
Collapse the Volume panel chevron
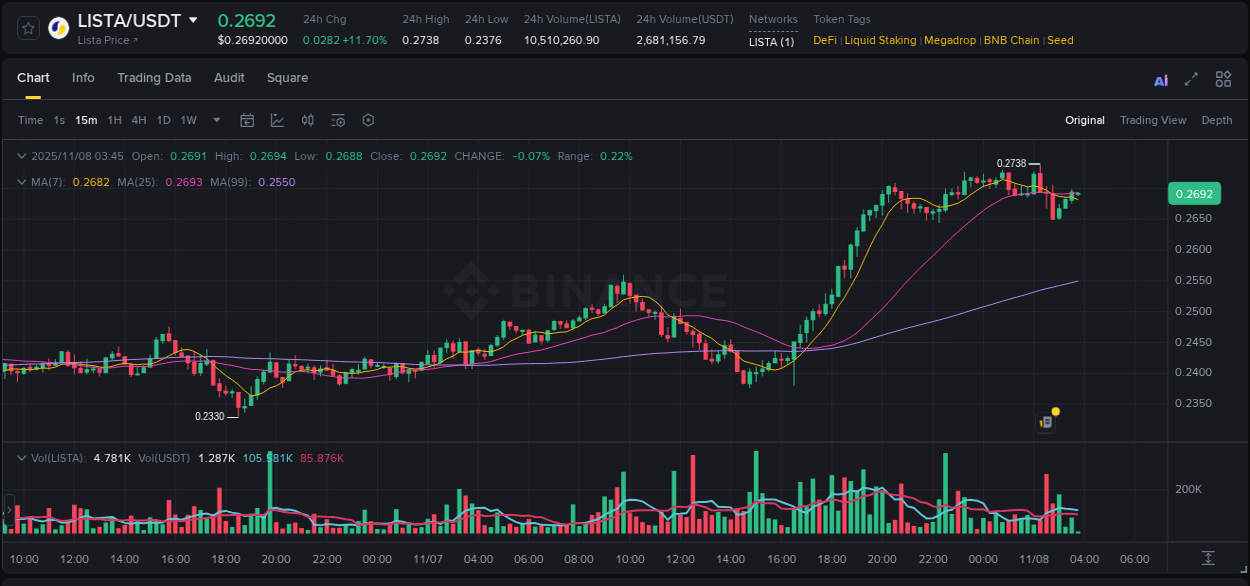coord(22,457)
